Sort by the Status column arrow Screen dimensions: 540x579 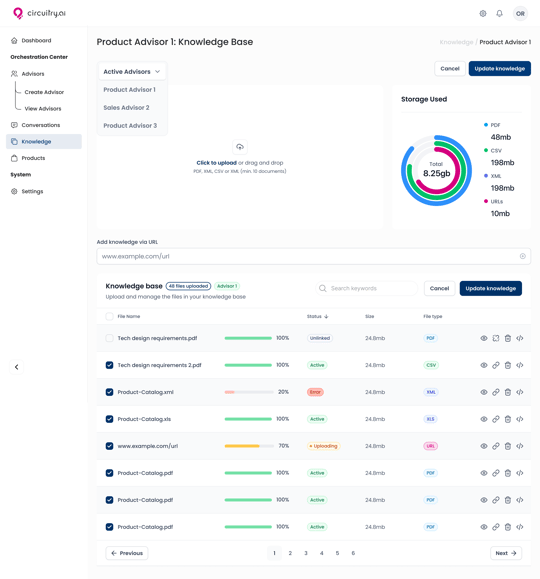click(x=326, y=316)
